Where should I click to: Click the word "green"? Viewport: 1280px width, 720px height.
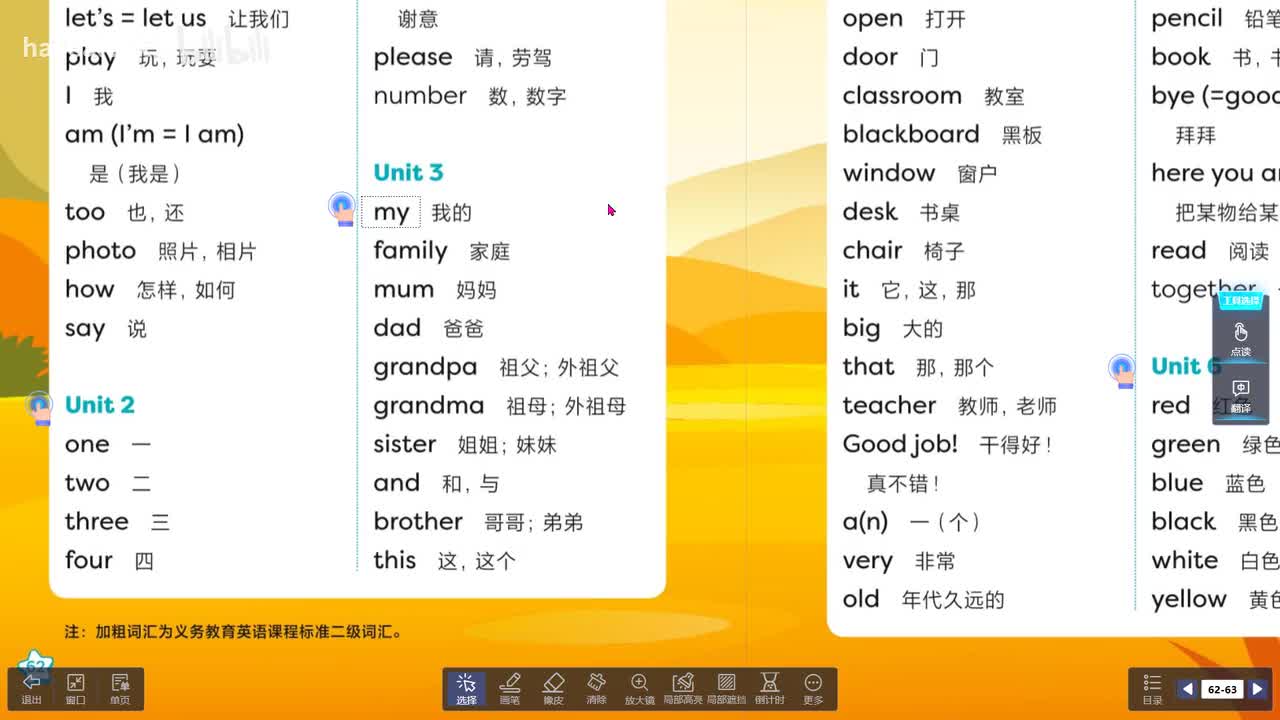1186,445
